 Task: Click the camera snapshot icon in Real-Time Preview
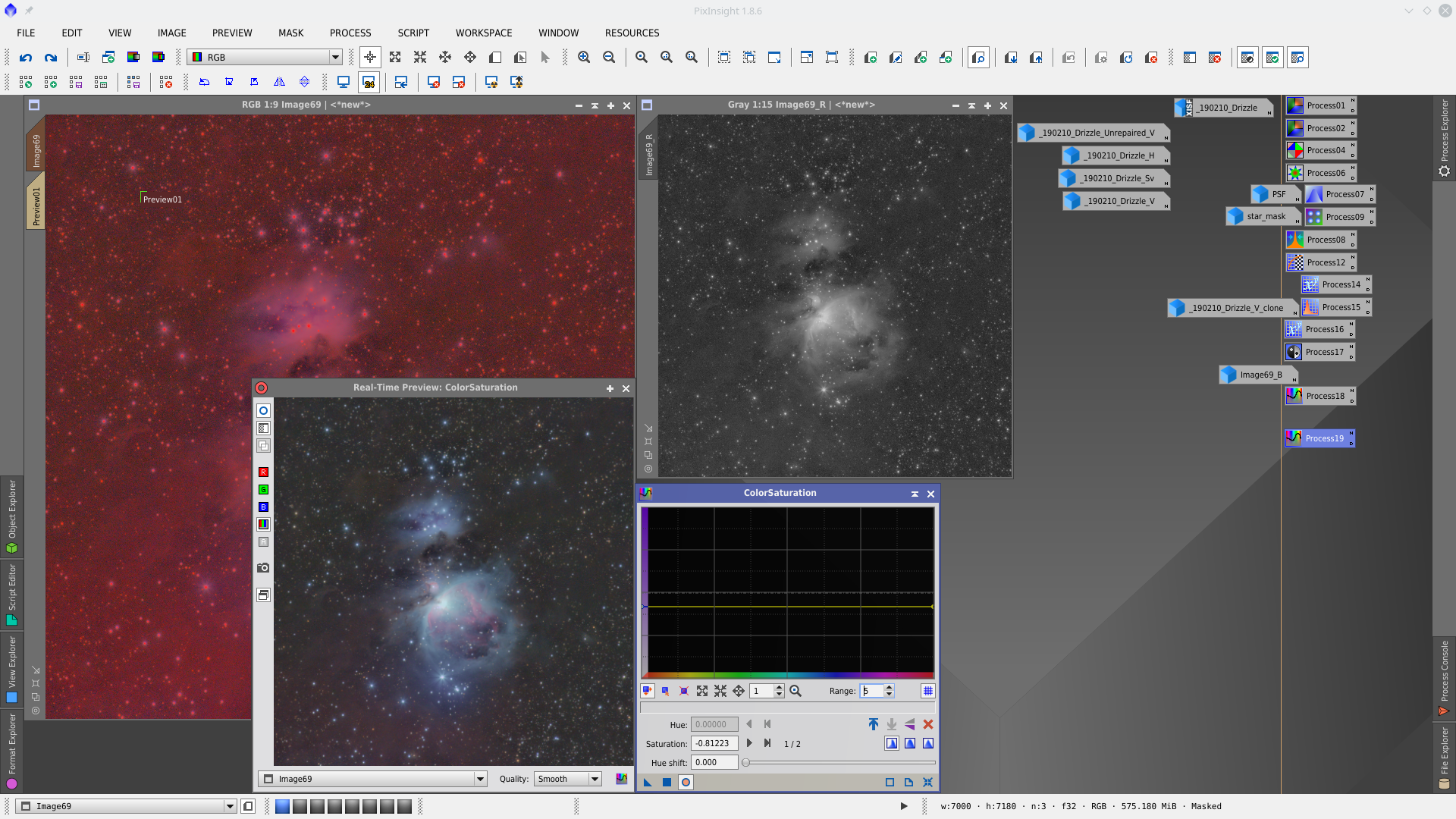pos(263,567)
